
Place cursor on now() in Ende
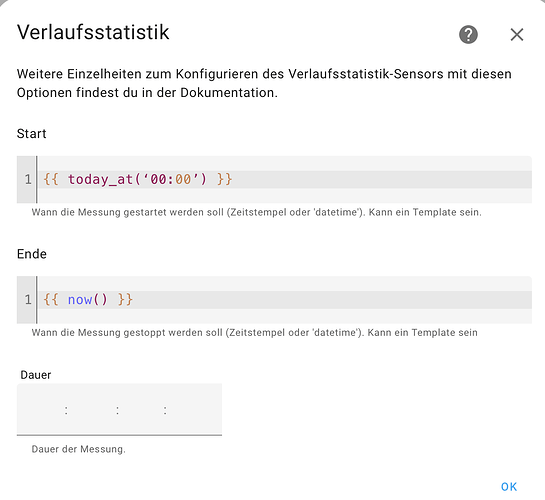[x=88, y=300]
